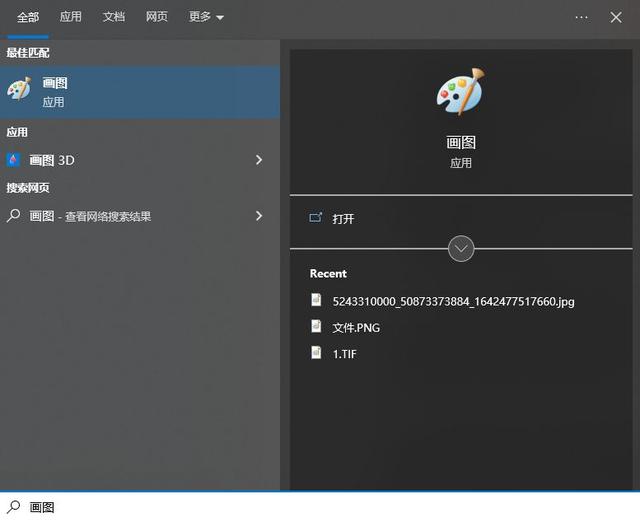Viewport: 640px width, 522px height.
Task: Select 画图 - 查看网络搜索结果
Action: tap(90, 216)
